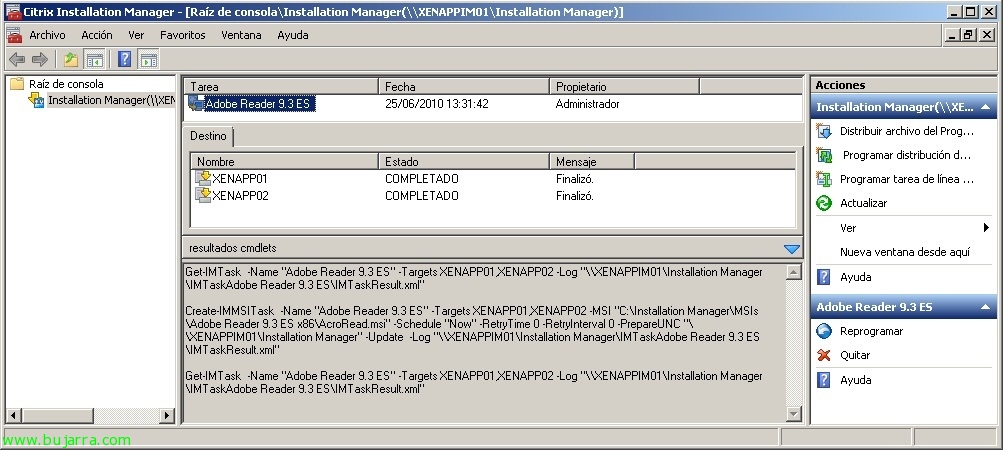Click the tree pane horizontal scrollbar thumb

57,415
